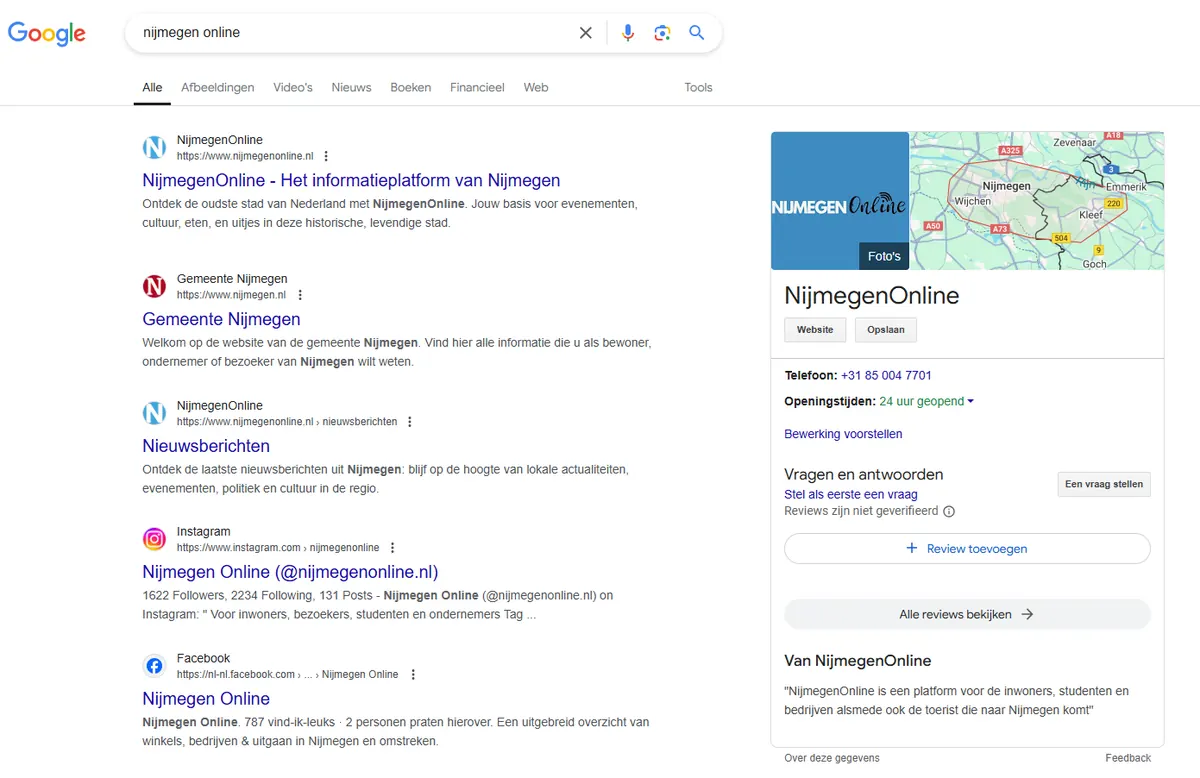Click Over deze gegevens link

(832, 758)
